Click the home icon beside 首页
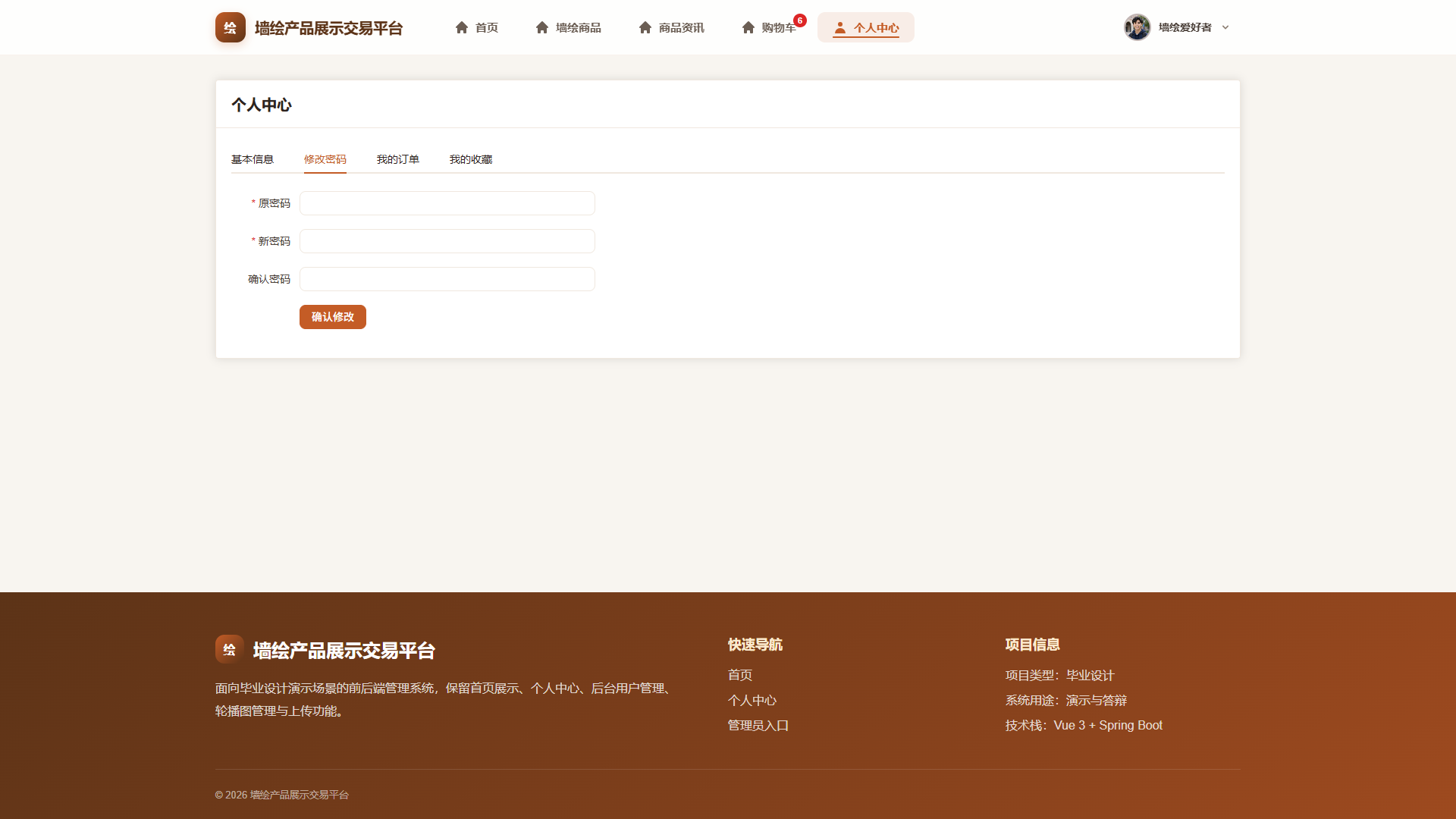1456x819 pixels. click(x=462, y=27)
